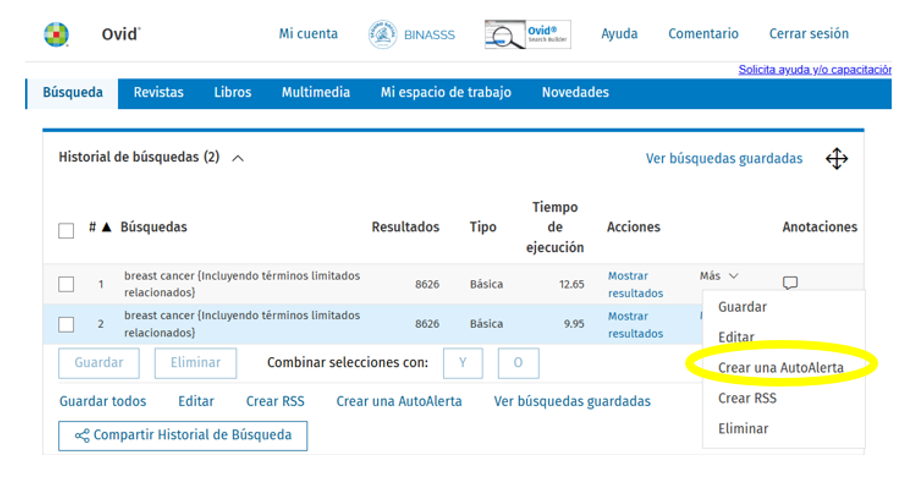Sort by the ascending triangle column icon
Viewport: 923px width, 486px height.
pyautogui.click(x=106, y=227)
